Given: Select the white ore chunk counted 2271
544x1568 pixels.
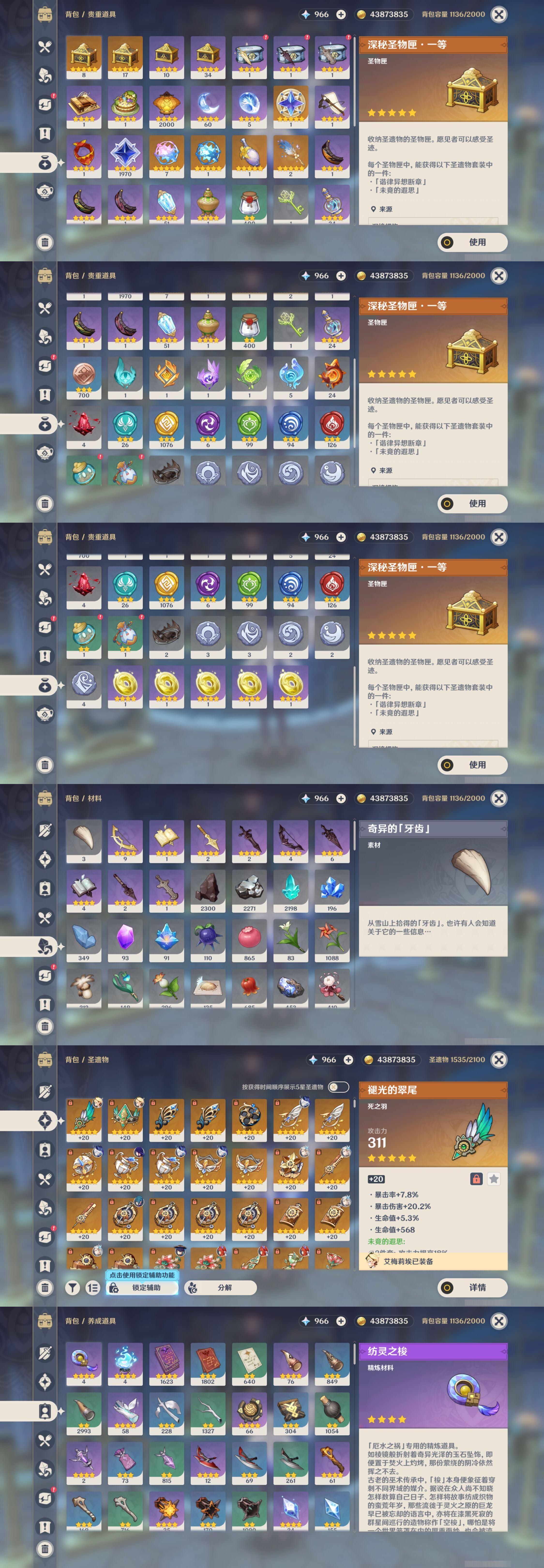Looking at the screenshot, I should pos(249,890).
